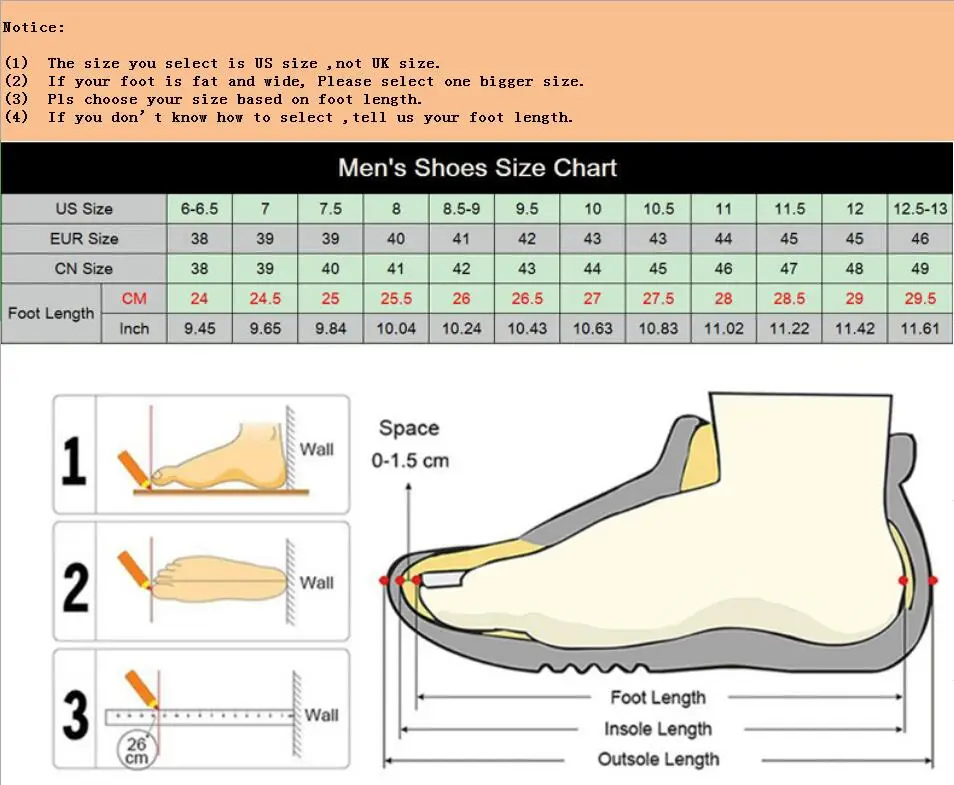Screen dimensions: 954x785
Task: Click "Wall" label in step 1 panel
Action: [316, 449]
